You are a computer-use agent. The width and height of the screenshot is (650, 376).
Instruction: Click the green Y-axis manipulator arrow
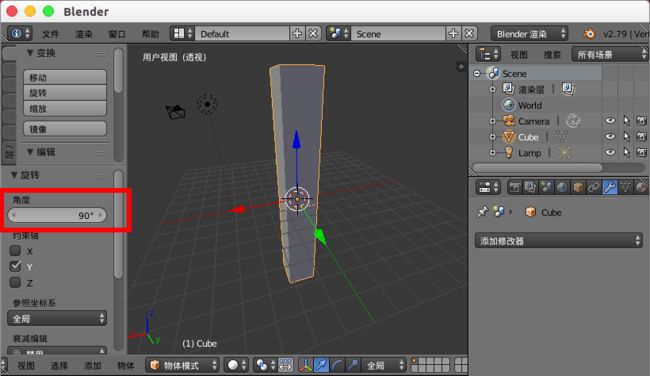[x=320, y=237]
